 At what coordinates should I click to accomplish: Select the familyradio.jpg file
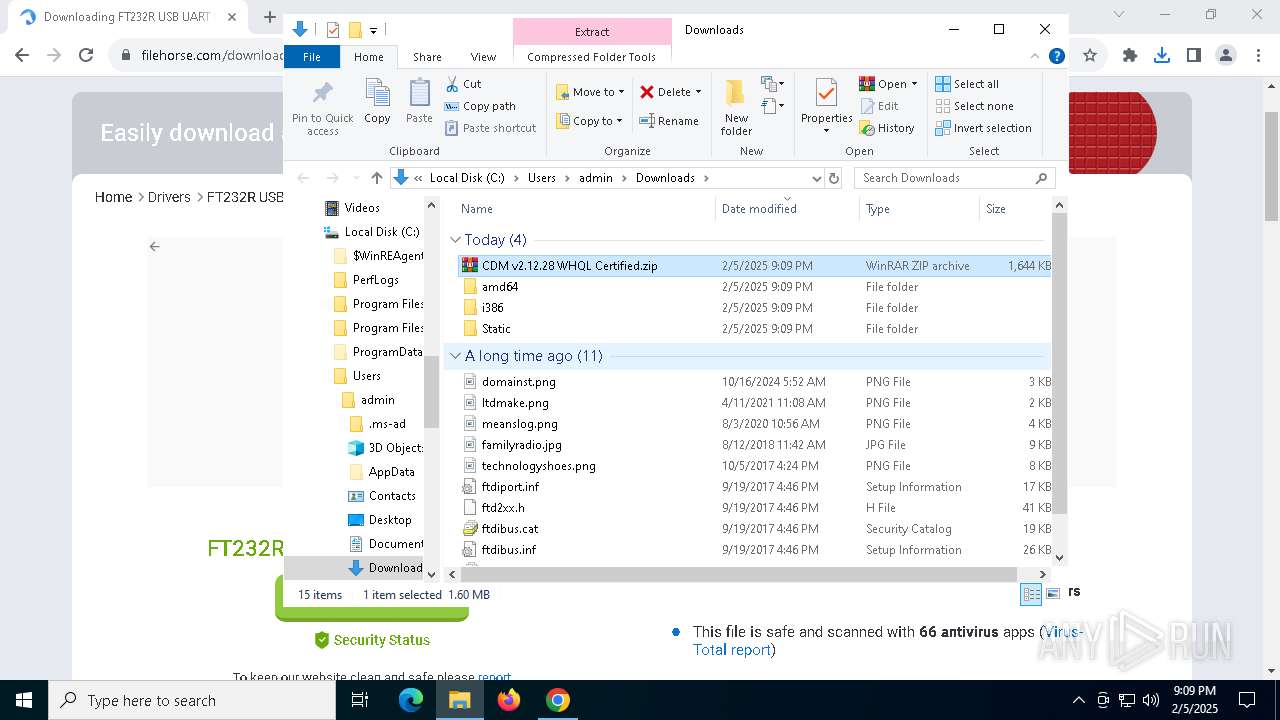click(x=754, y=445)
